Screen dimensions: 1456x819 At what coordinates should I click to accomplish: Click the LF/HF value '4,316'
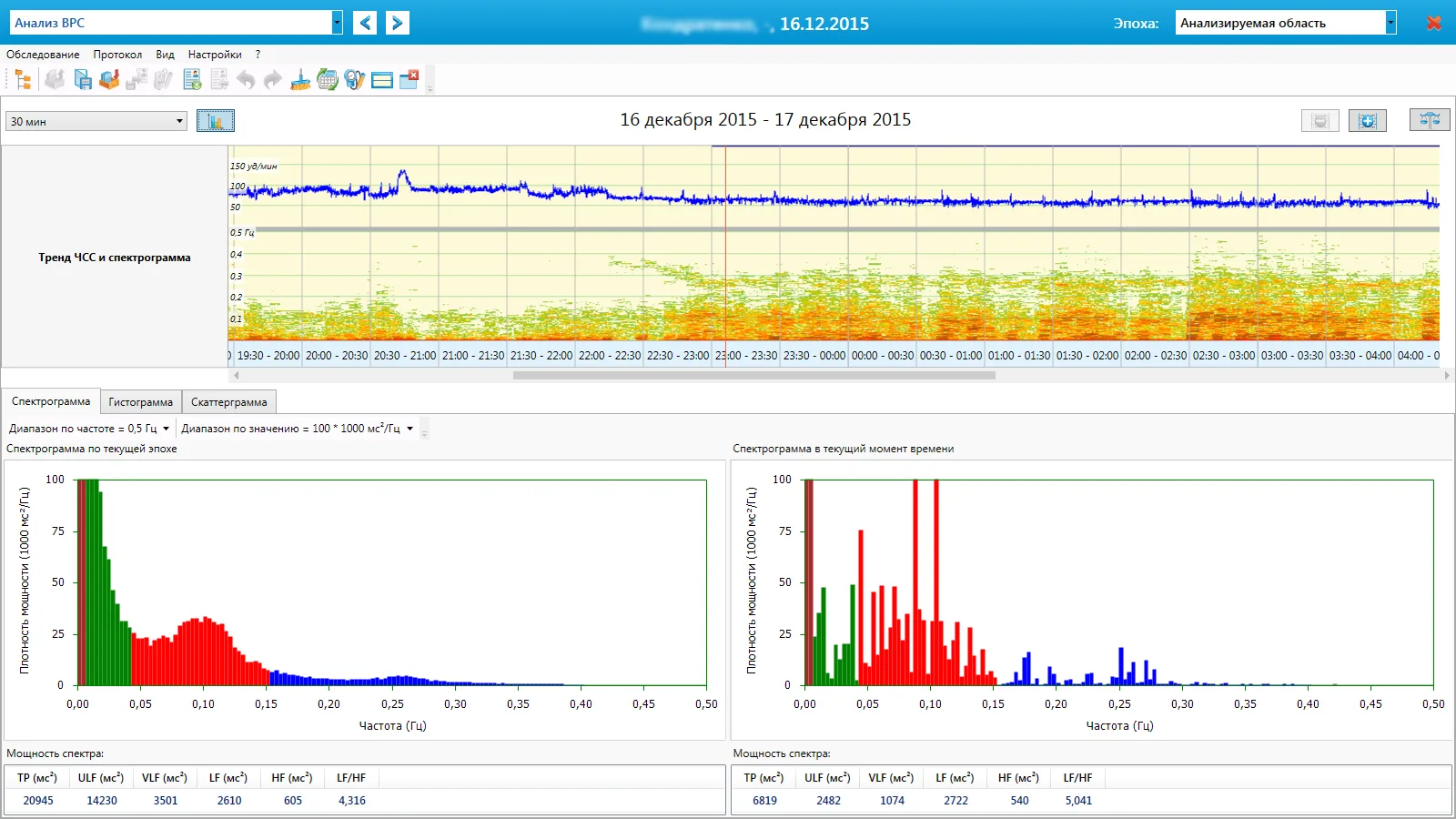pyautogui.click(x=352, y=801)
